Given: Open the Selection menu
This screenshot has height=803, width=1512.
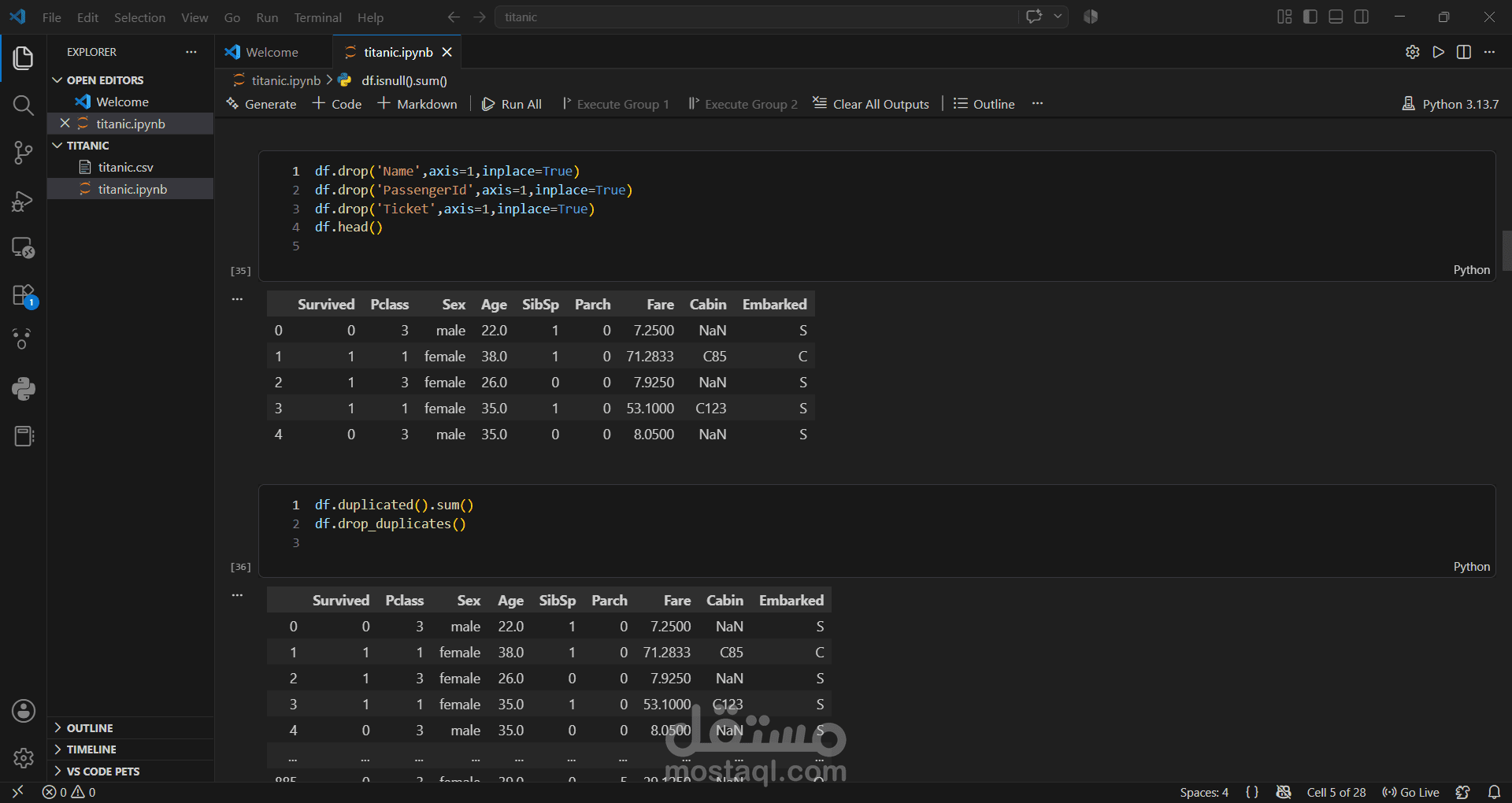Looking at the screenshot, I should 139,17.
